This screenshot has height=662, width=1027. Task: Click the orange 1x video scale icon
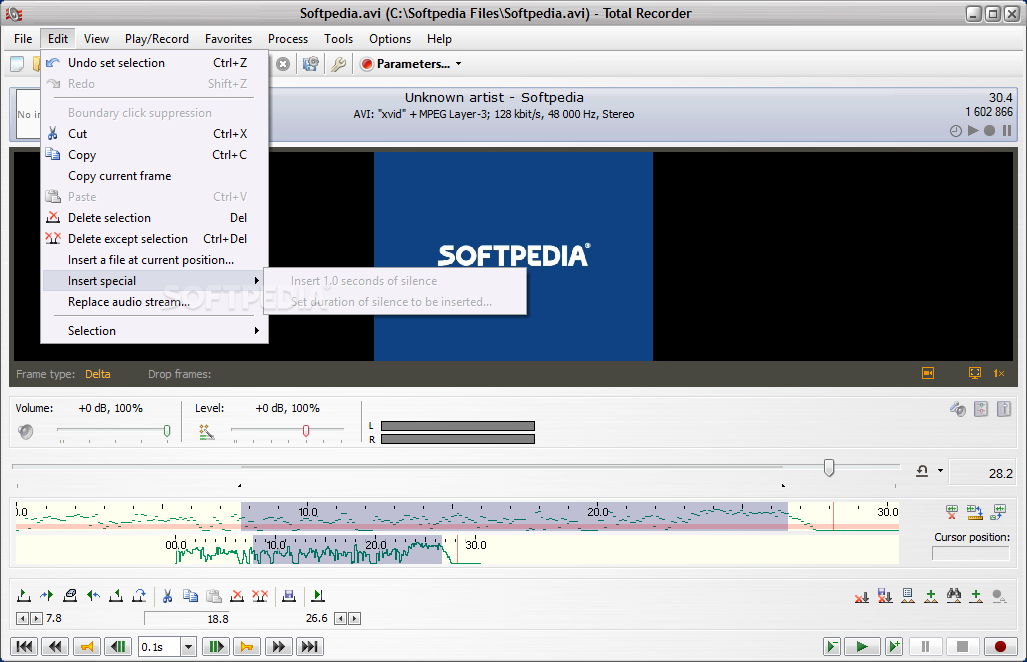(x=999, y=373)
